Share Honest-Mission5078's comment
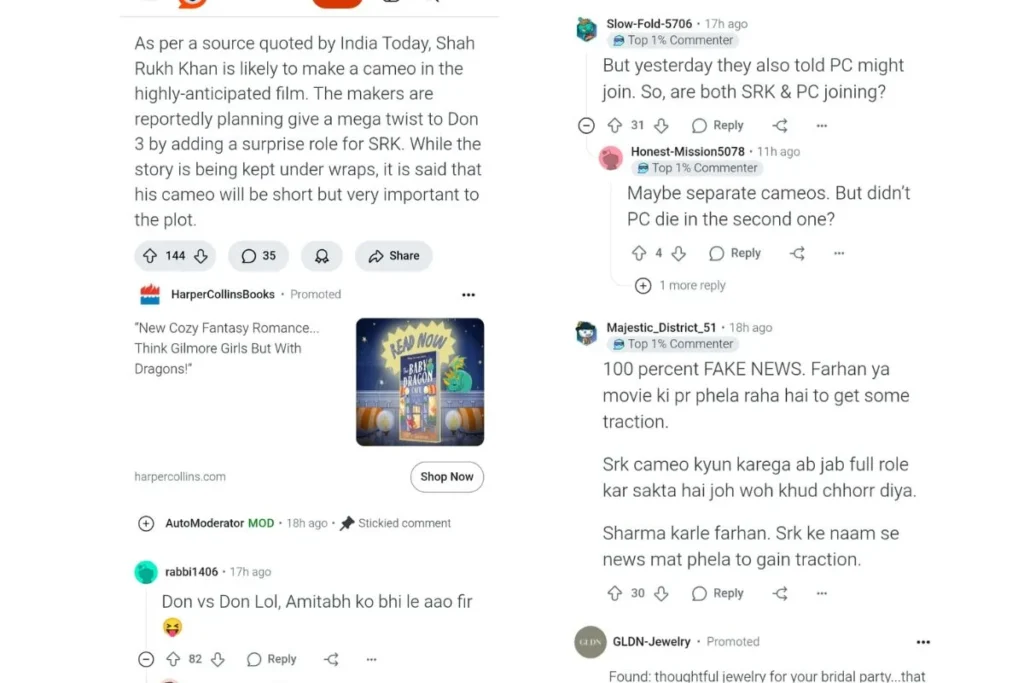1024x683 pixels. click(797, 253)
